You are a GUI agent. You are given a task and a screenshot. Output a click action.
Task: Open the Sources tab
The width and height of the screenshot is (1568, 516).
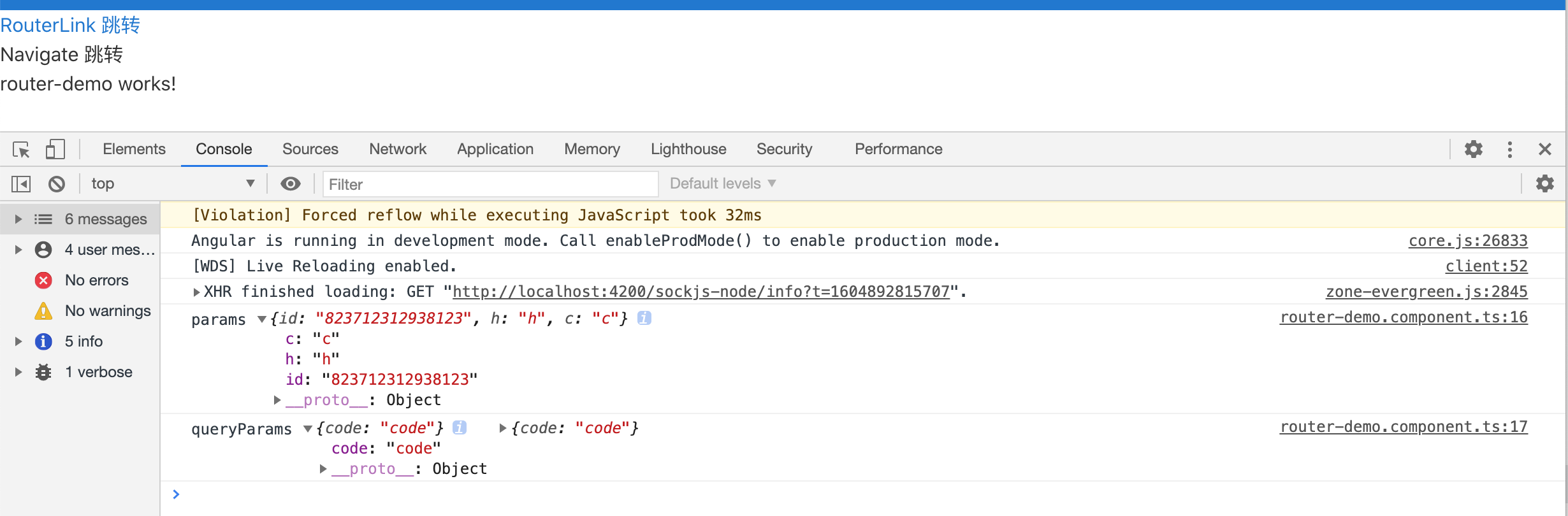[x=310, y=149]
